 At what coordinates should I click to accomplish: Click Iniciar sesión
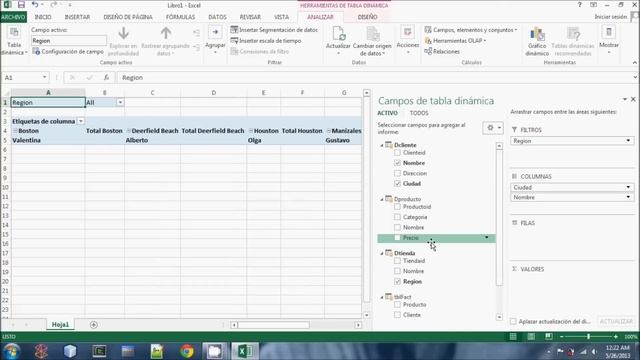tap(611, 17)
